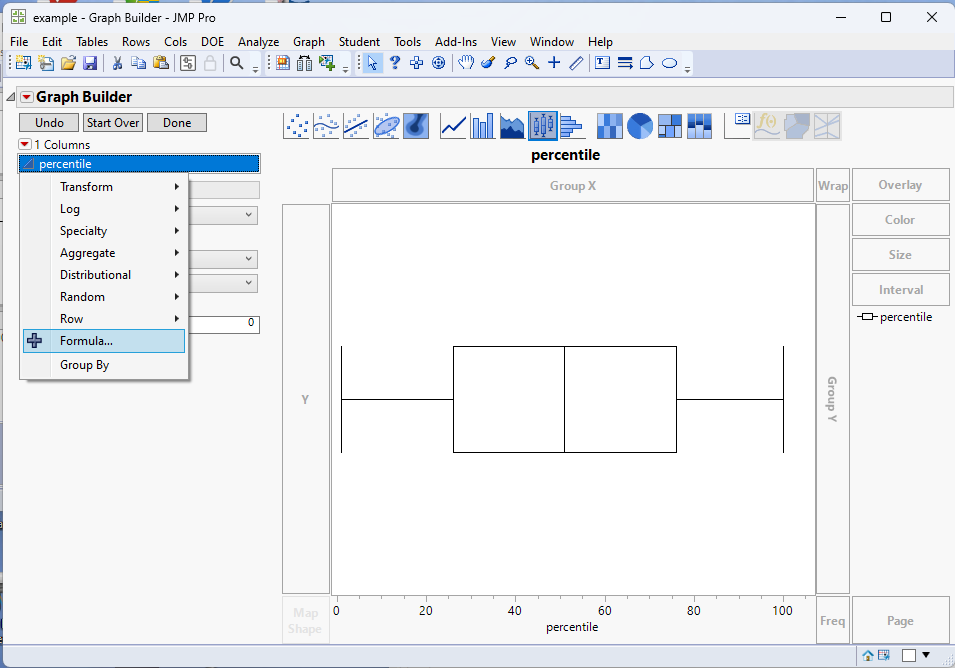Click the Open file folder icon

click(x=68, y=63)
